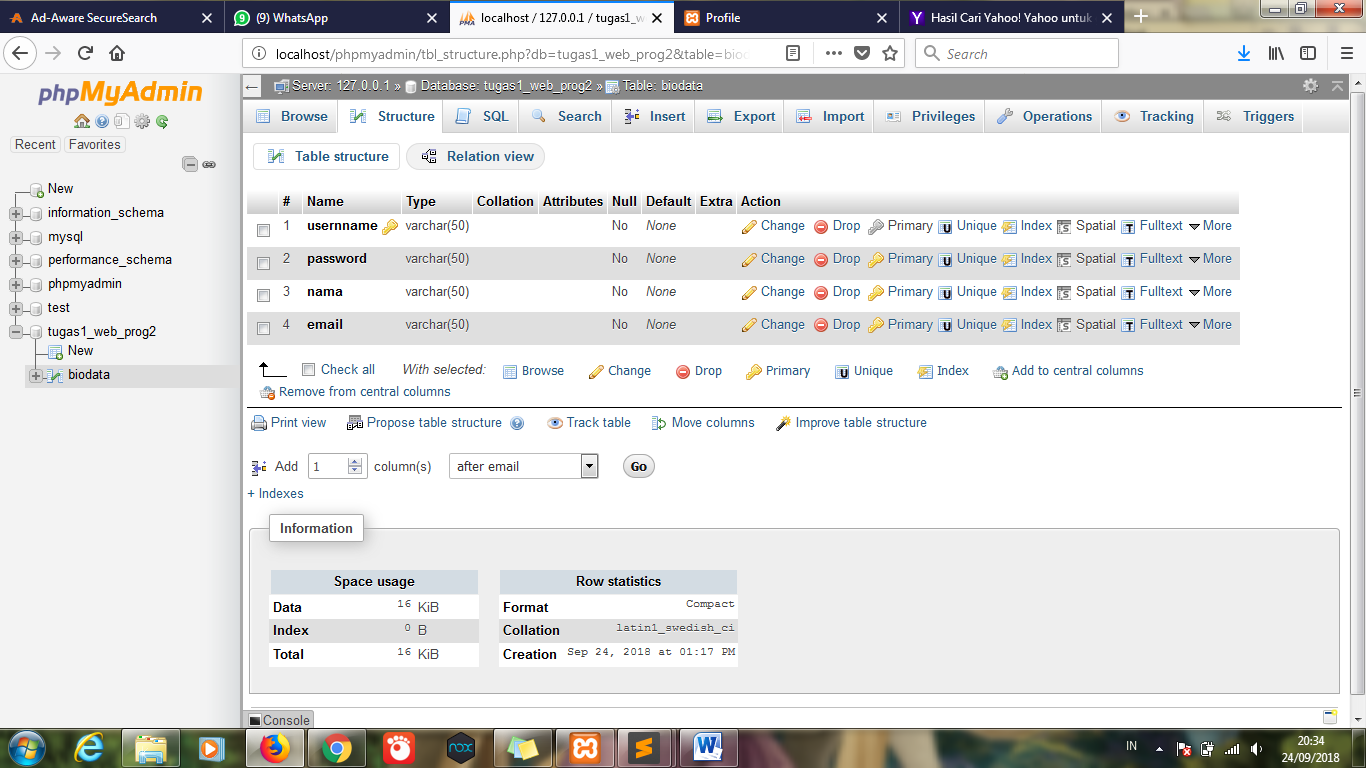
Task: Open the Relation view sub-tab
Action: coord(477,156)
